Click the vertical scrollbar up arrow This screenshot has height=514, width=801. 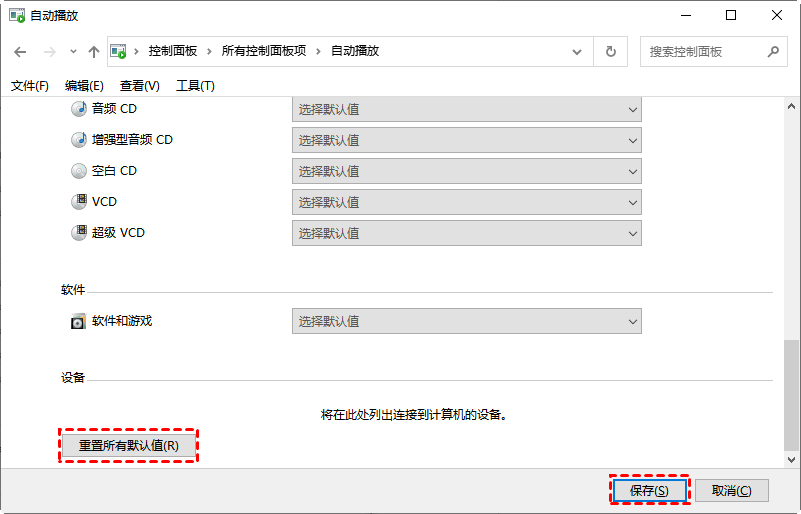pos(791,106)
